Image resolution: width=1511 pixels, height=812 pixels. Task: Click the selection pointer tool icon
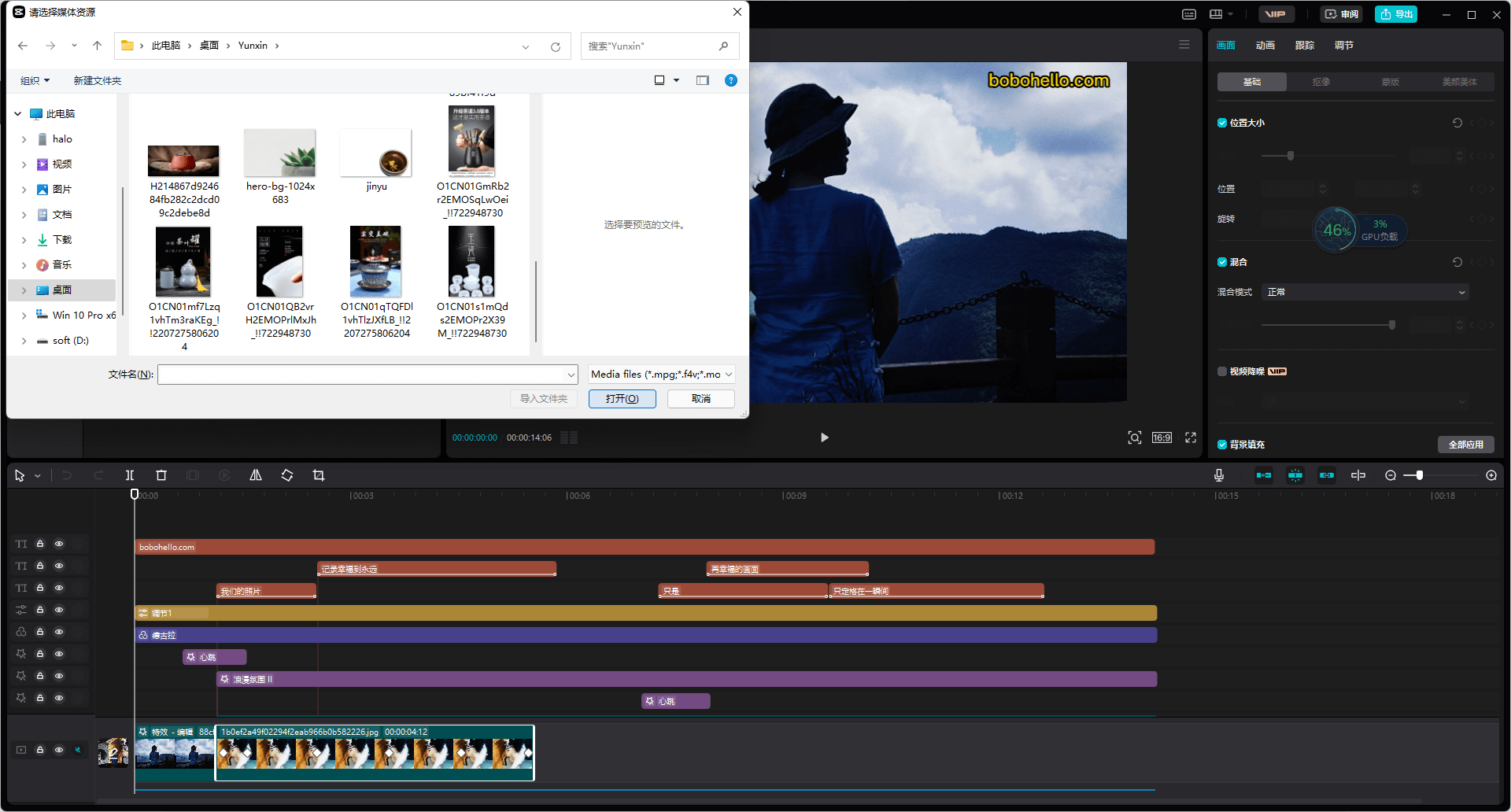20,475
